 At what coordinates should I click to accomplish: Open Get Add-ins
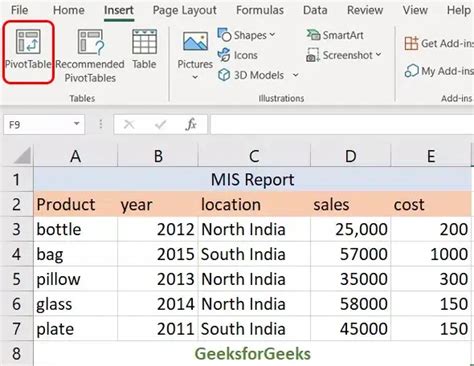(439, 43)
